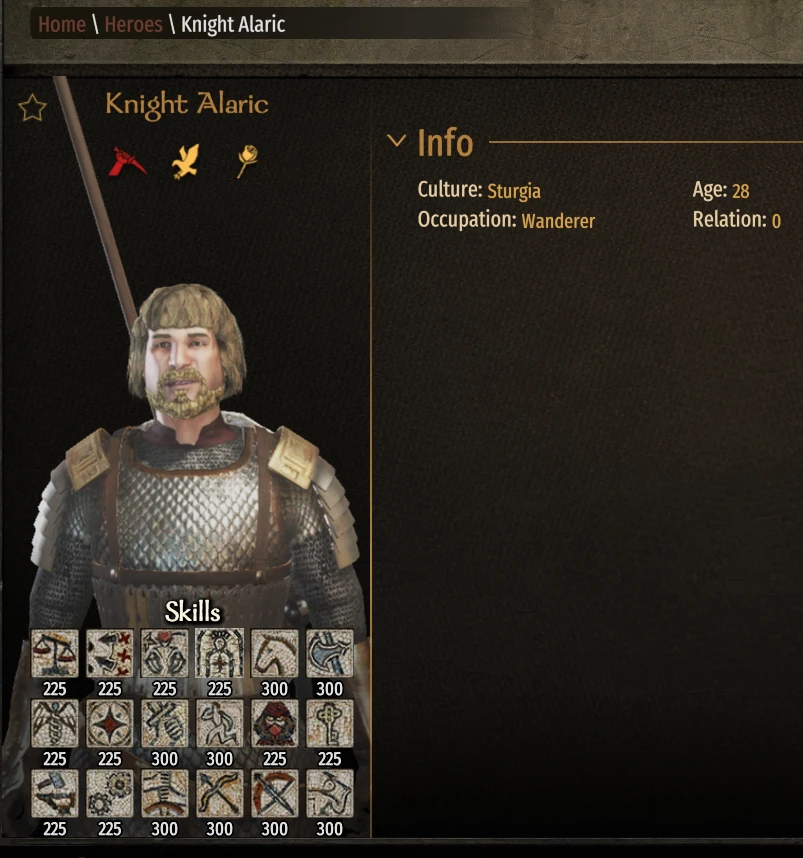Screen dimensions: 803x858
Task: Select the horse head Riding skill icon
Action: pyautogui.click(x=274, y=653)
